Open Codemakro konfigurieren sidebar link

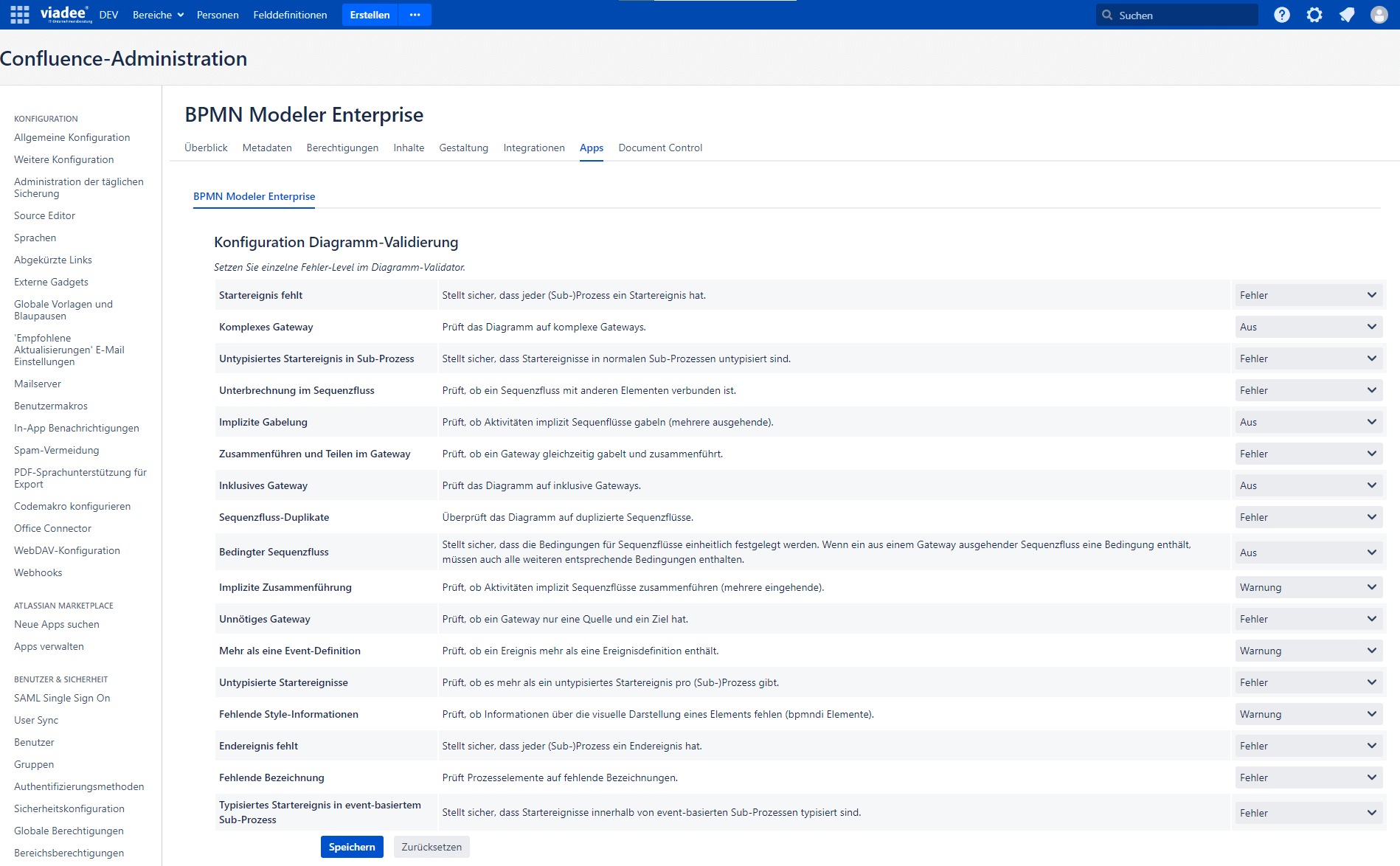tap(72, 506)
